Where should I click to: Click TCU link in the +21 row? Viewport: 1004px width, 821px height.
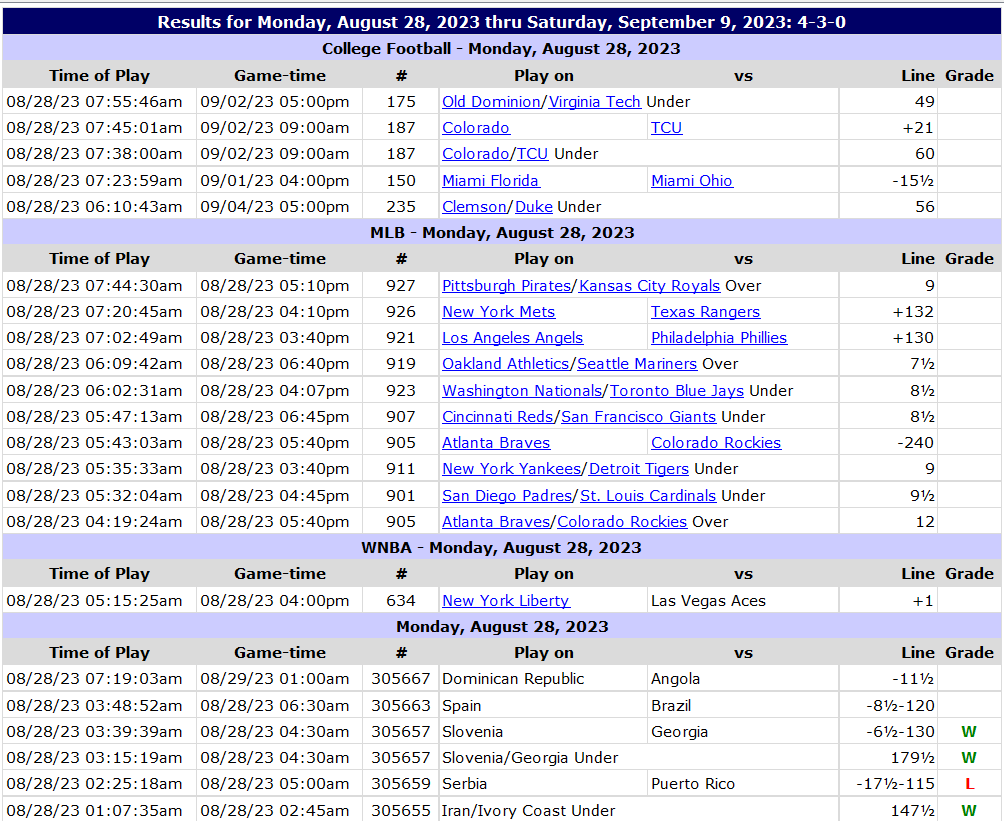[667, 128]
